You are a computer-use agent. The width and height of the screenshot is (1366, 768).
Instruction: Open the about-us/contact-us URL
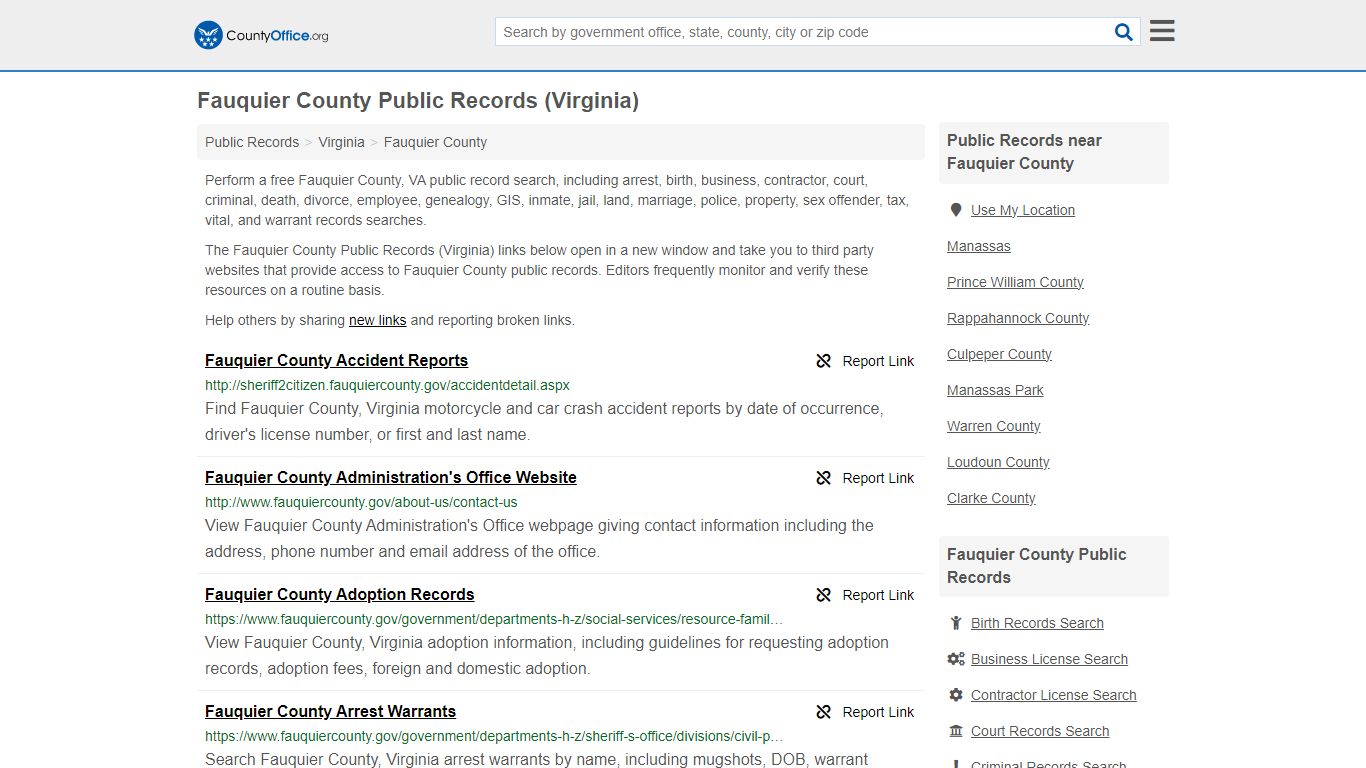(x=361, y=502)
